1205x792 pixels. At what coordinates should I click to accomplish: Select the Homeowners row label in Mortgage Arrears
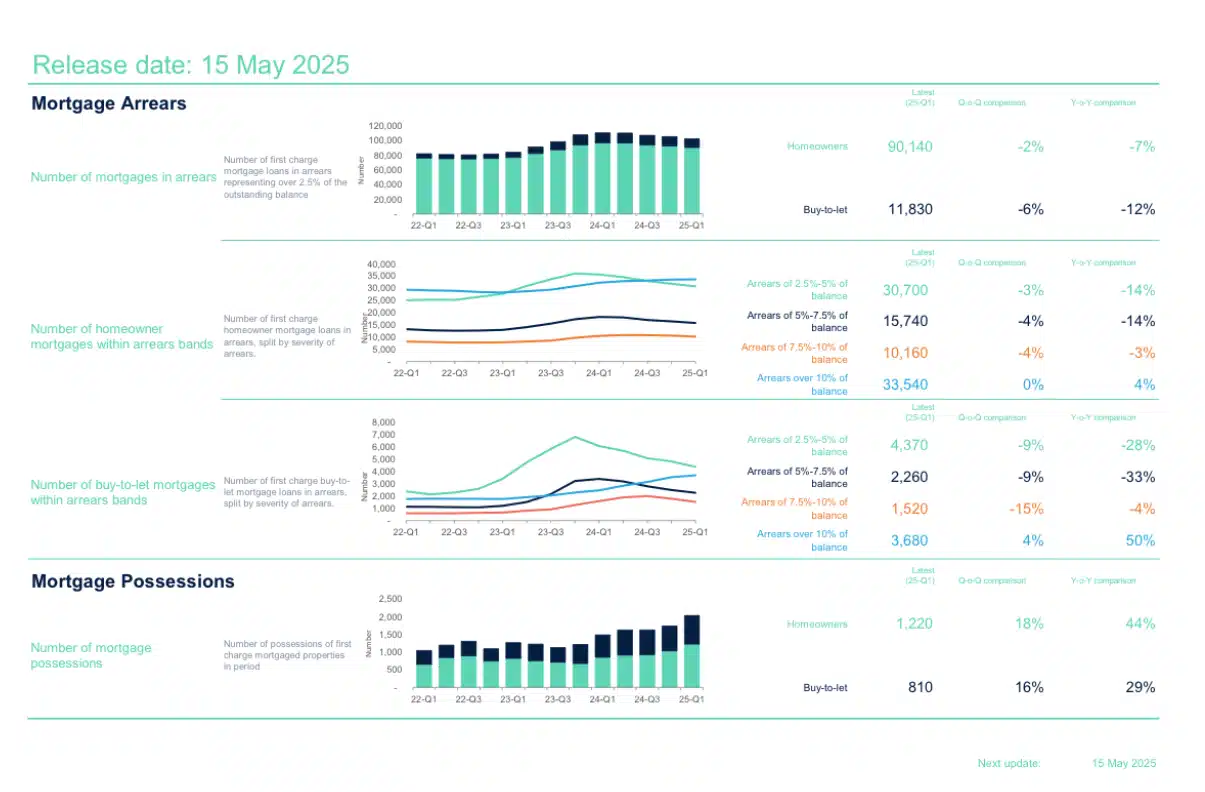pos(816,146)
